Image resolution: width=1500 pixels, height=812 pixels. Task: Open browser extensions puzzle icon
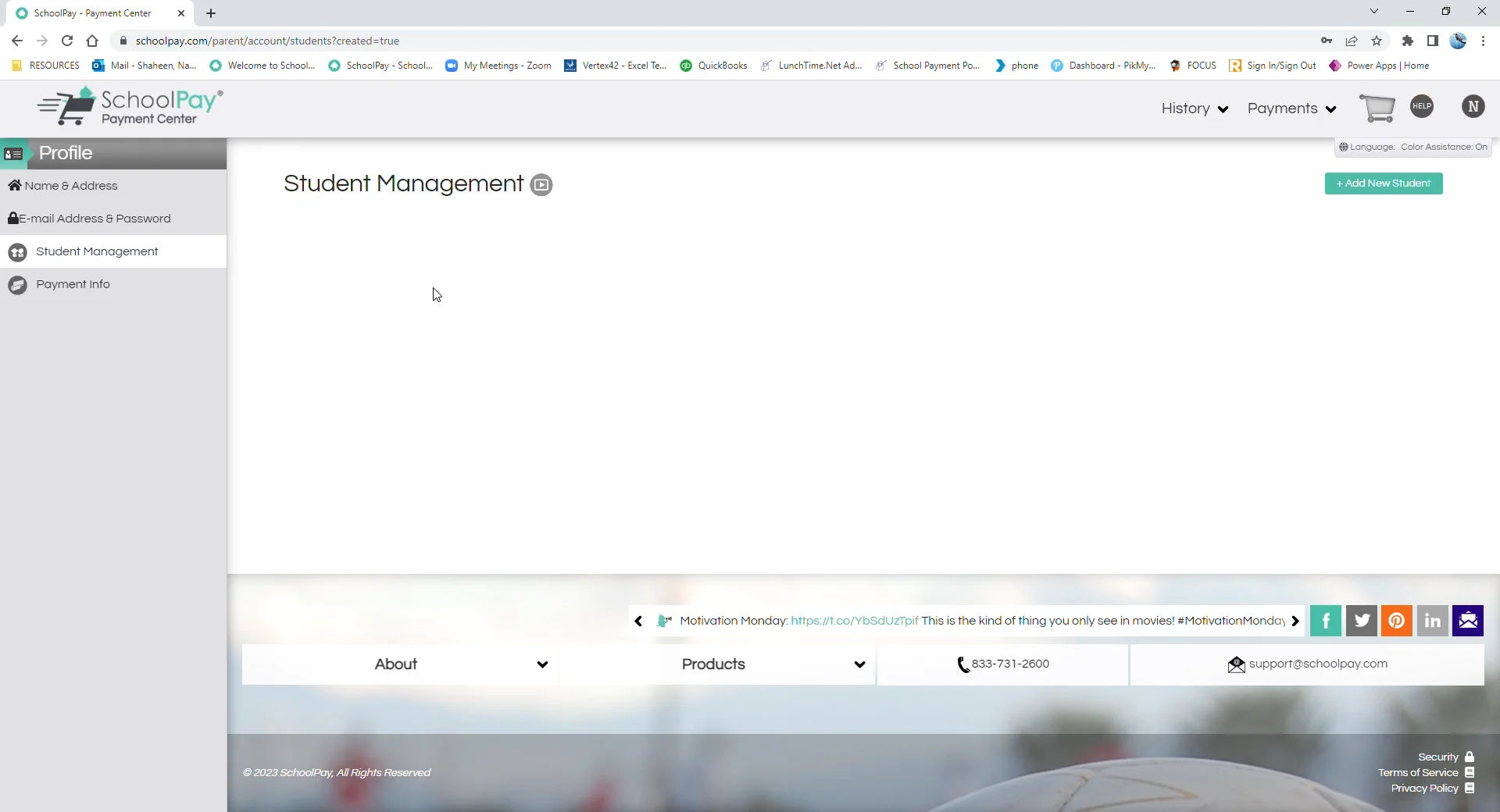(1408, 41)
